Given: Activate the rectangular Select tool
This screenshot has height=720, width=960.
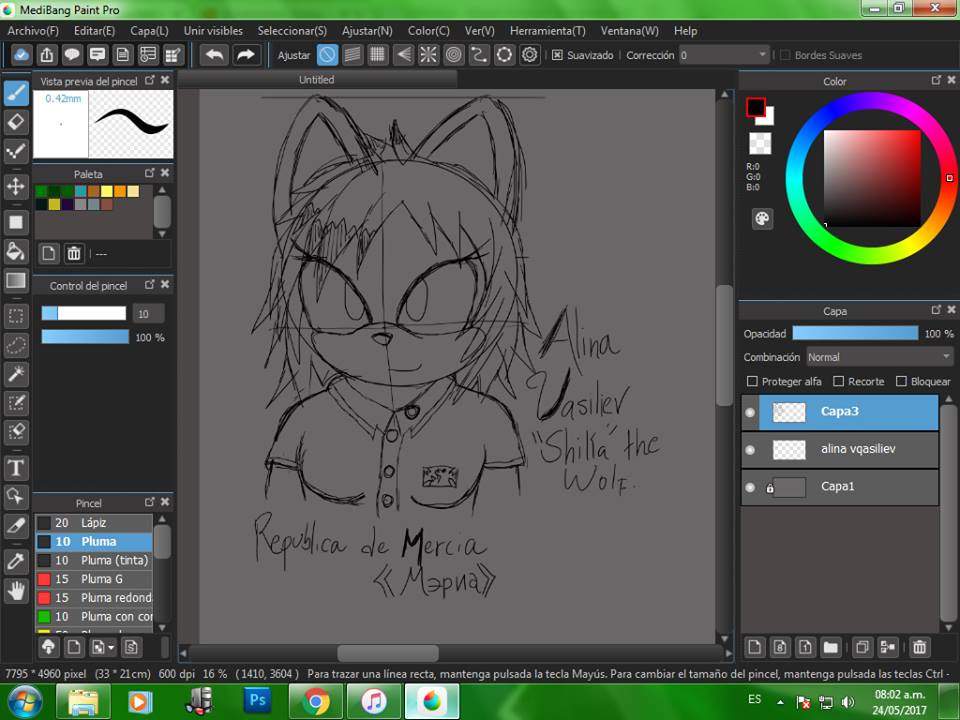Looking at the screenshot, I should click(x=16, y=316).
